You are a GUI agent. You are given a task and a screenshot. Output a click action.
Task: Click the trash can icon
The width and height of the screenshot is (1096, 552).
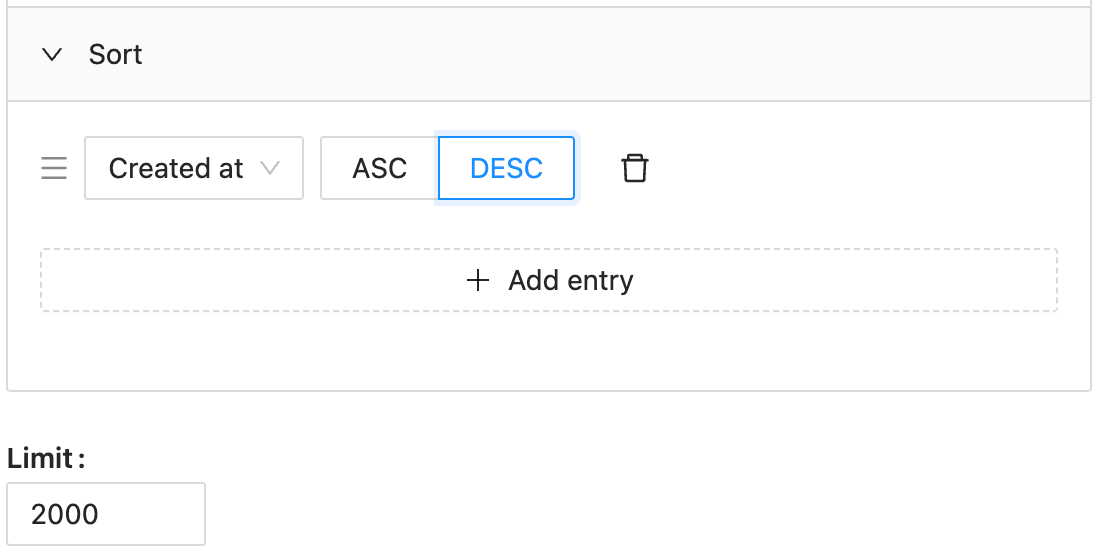click(635, 168)
